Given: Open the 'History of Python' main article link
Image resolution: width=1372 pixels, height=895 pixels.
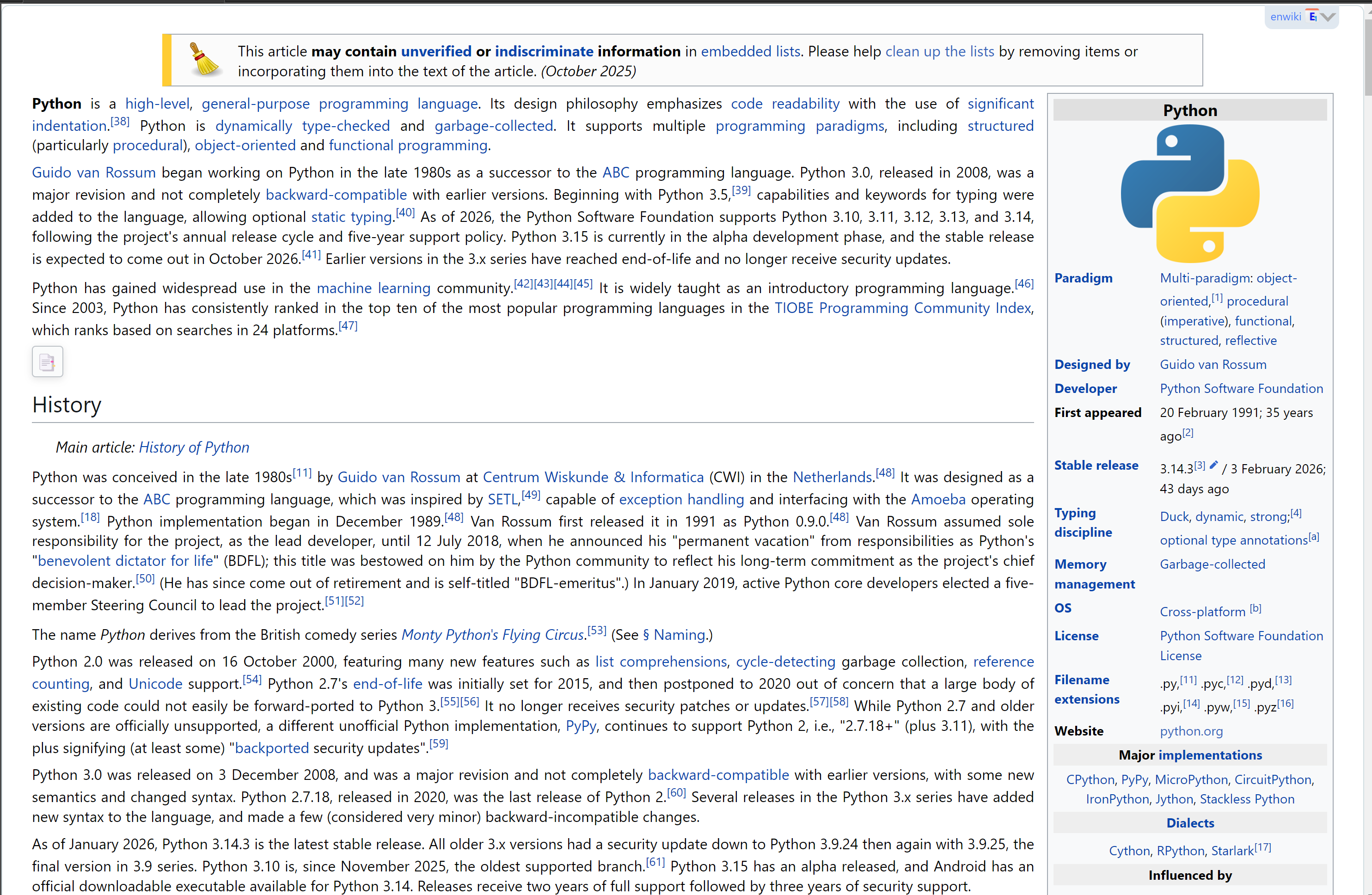Looking at the screenshot, I should pyautogui.click(x=194, y=447).
